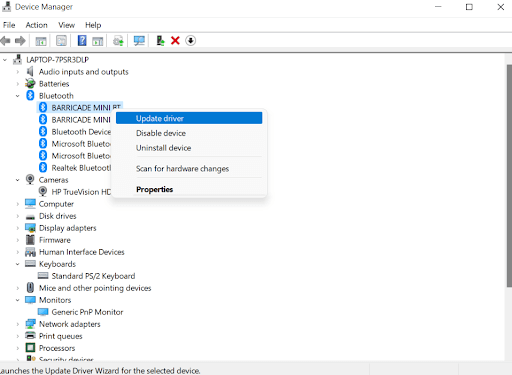Click the Firmware chip icon
This screenshot has width=512, height=375.
30,240
